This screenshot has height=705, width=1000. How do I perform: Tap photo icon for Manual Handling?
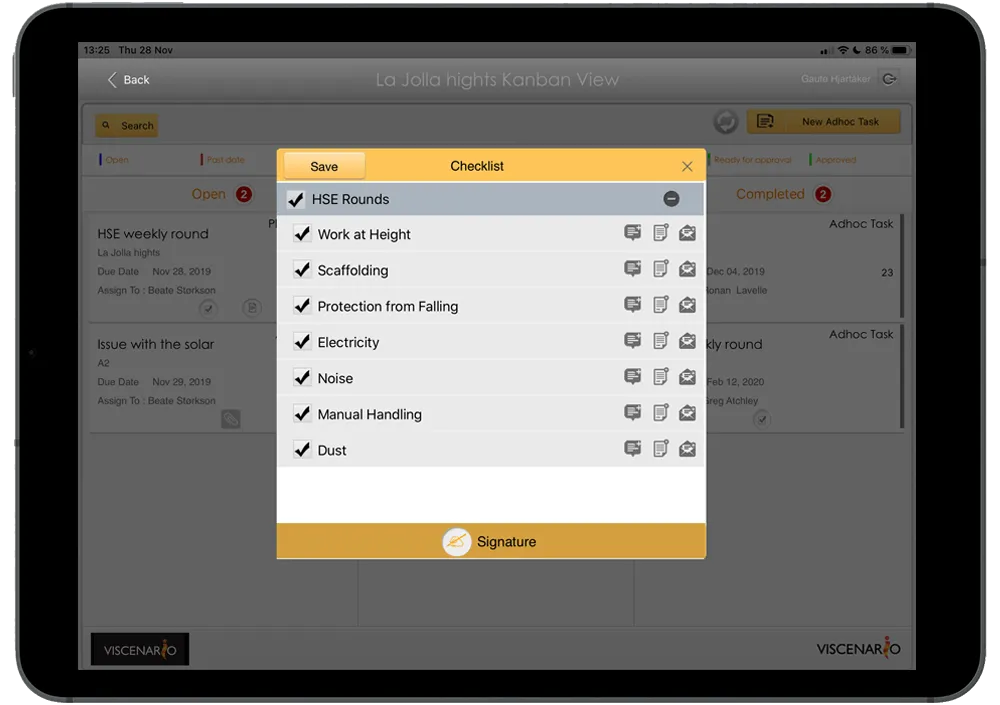point(687,413)
